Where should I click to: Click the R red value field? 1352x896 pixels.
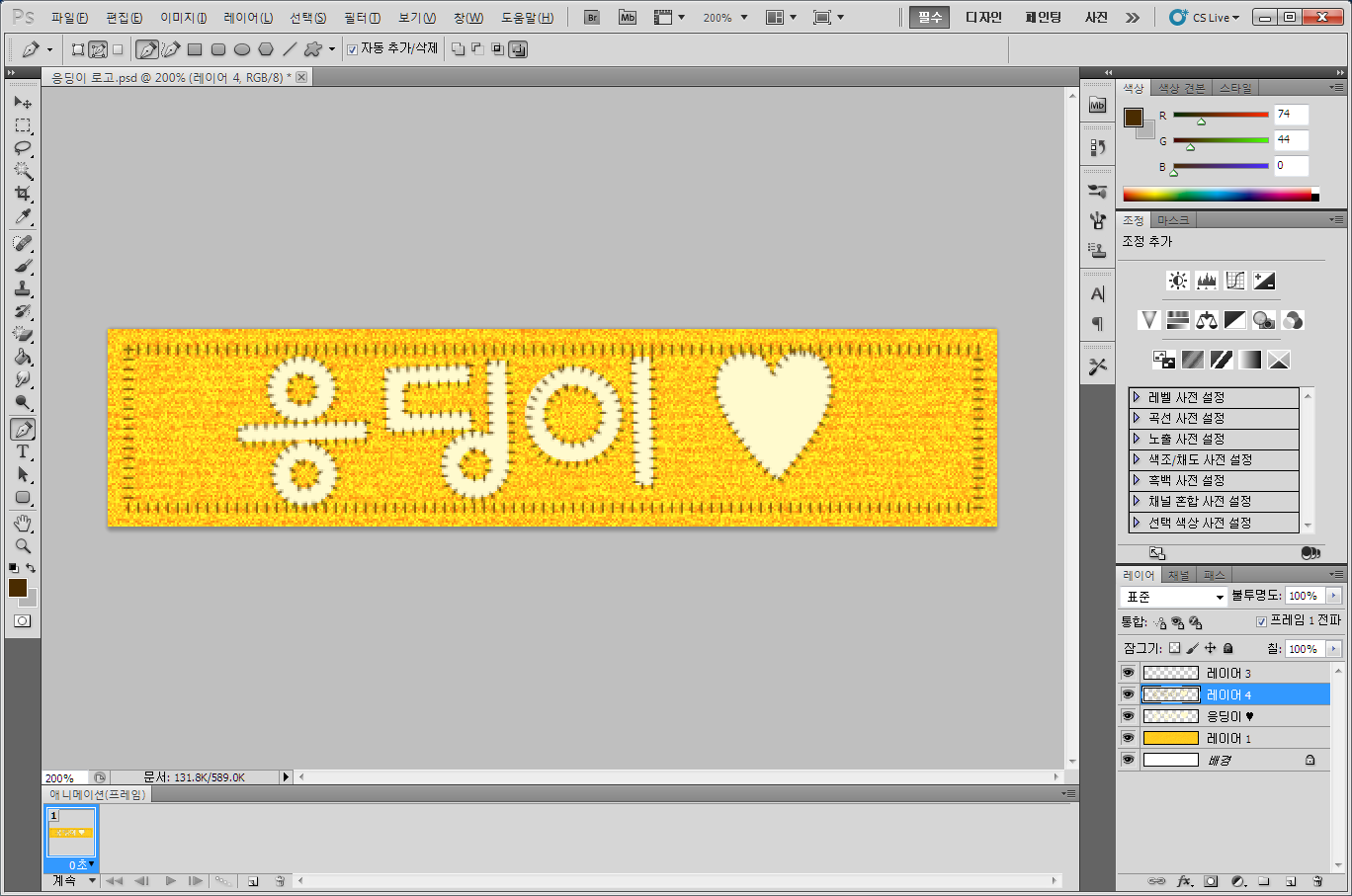coord(1291,115)
